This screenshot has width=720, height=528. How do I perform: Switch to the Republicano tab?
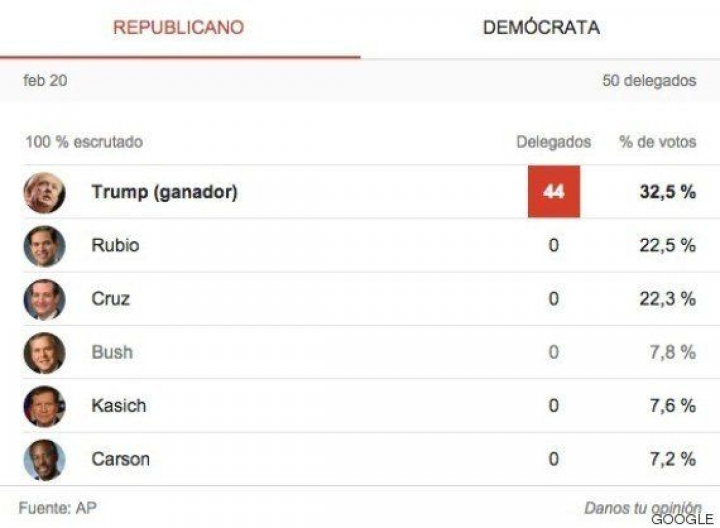coord(178,28)
